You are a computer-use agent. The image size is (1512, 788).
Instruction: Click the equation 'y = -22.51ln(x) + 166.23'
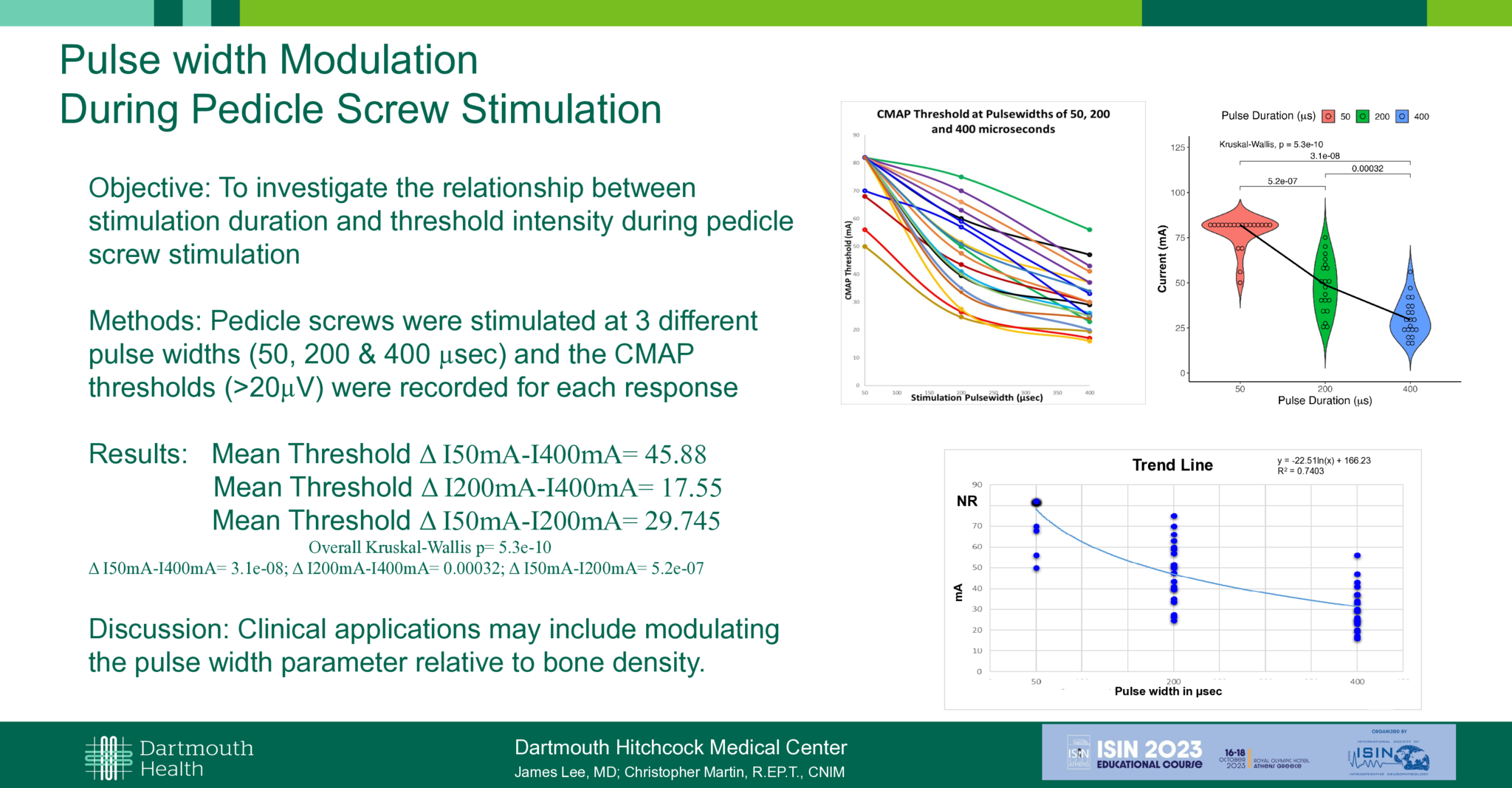(x=1324, y=460)
